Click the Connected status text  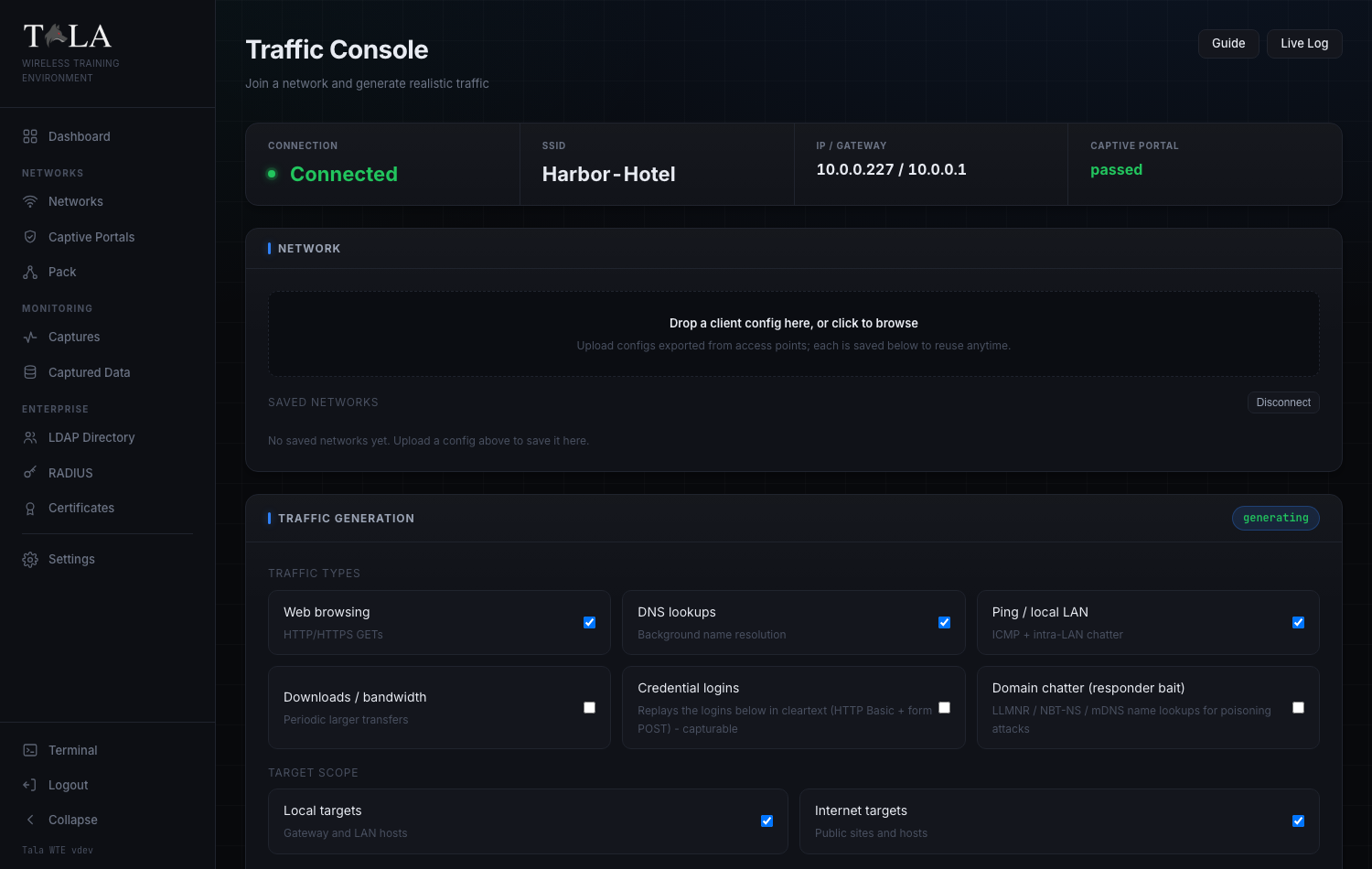[x=344, y=174]
